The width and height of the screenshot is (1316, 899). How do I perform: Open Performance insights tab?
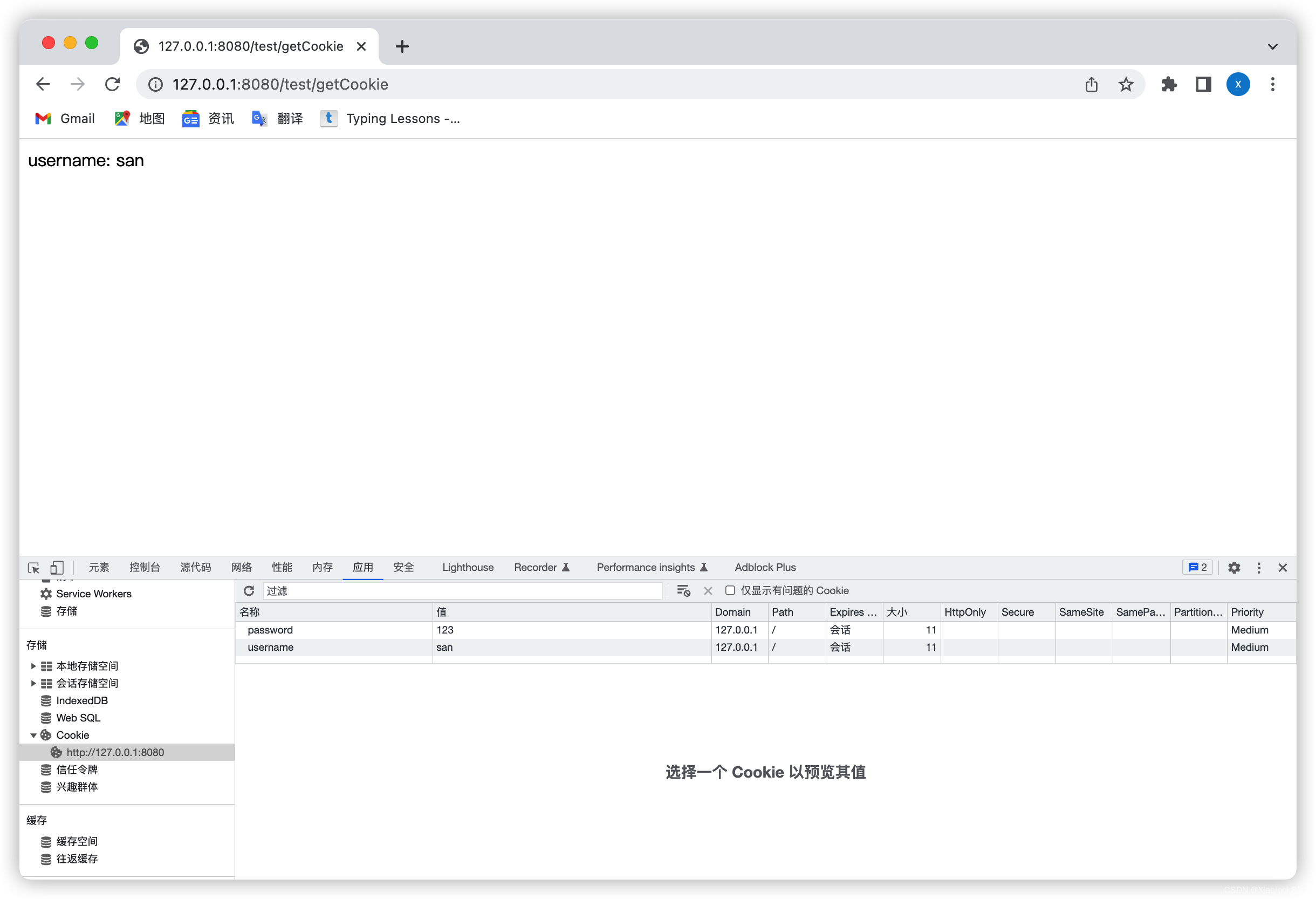click(652, 568)
